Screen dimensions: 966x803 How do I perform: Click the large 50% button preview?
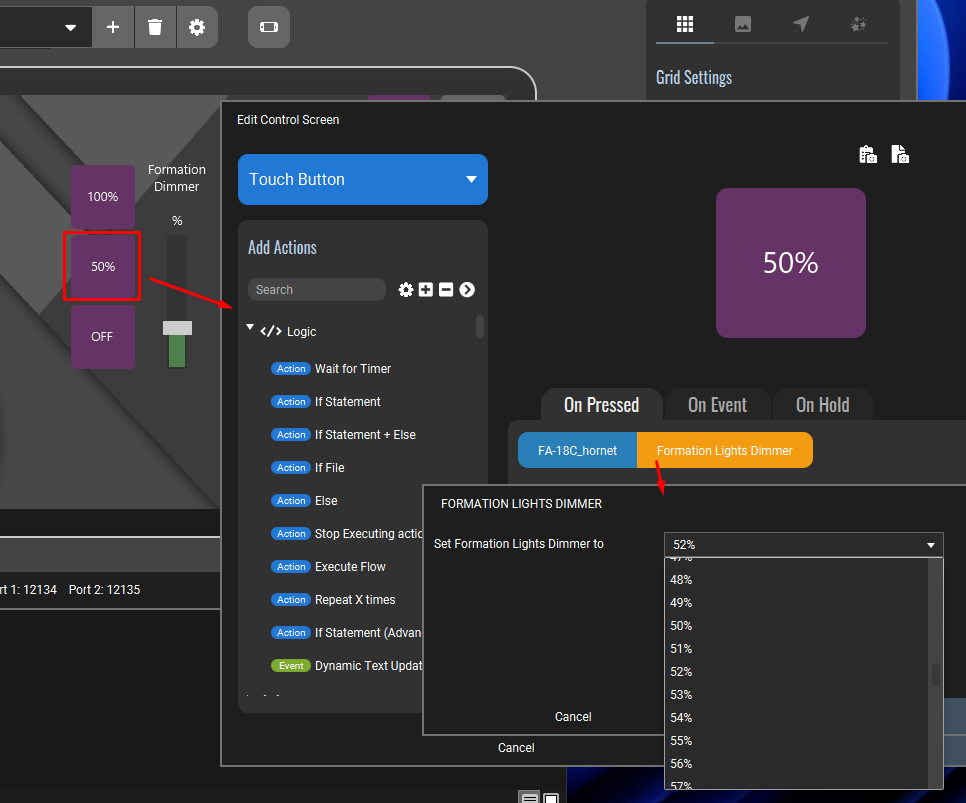click(790, 263)
